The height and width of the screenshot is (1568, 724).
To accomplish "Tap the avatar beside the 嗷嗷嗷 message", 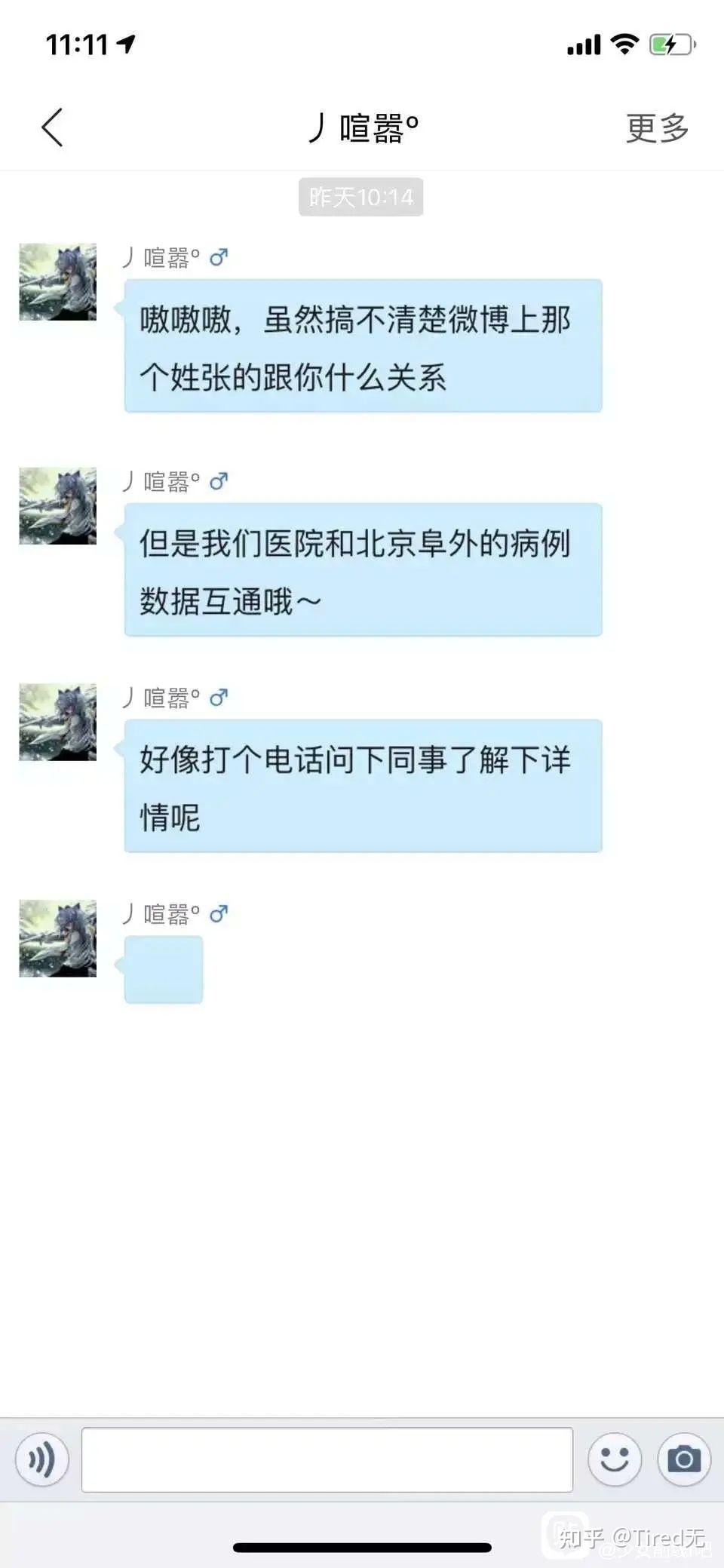I will pos(58,281).
